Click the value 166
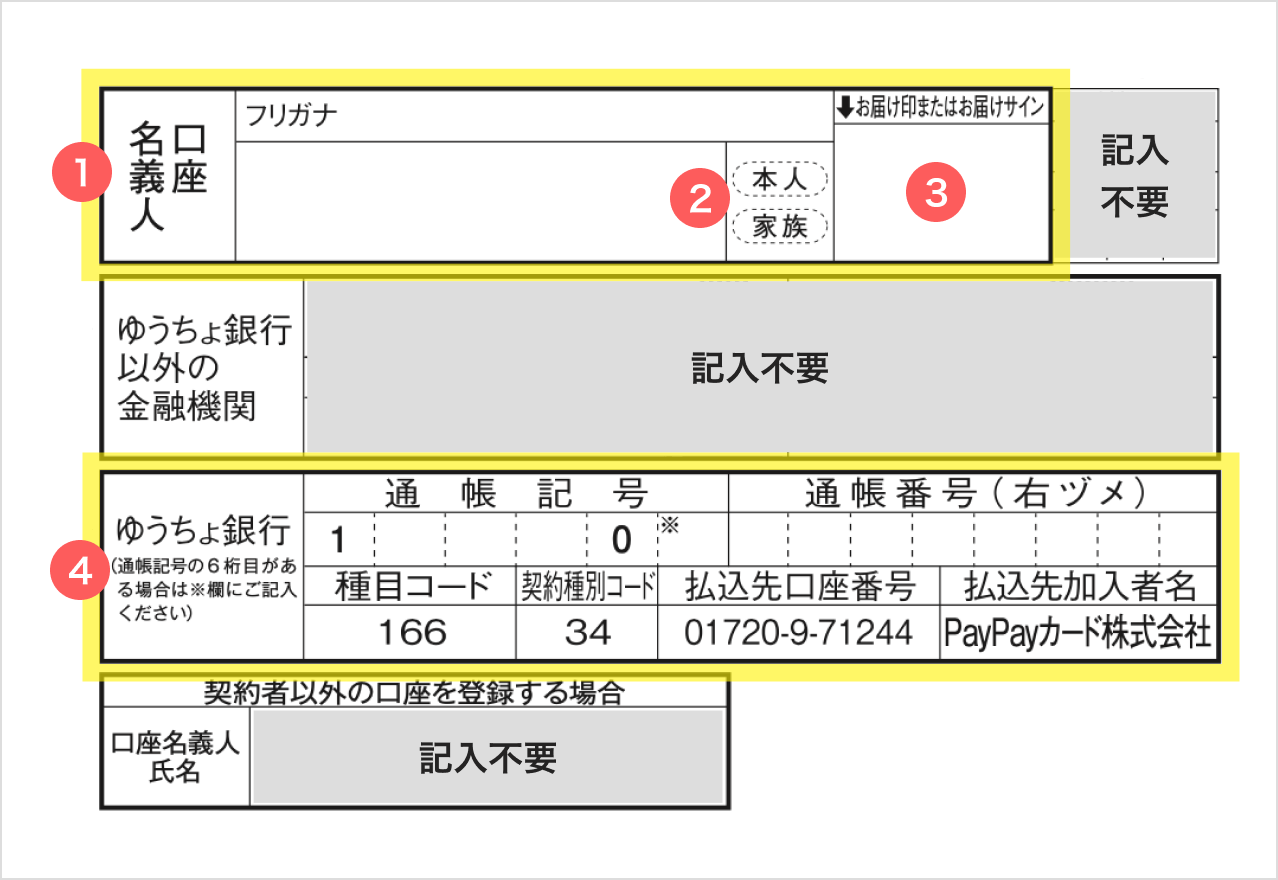 (x=411, y=632)
